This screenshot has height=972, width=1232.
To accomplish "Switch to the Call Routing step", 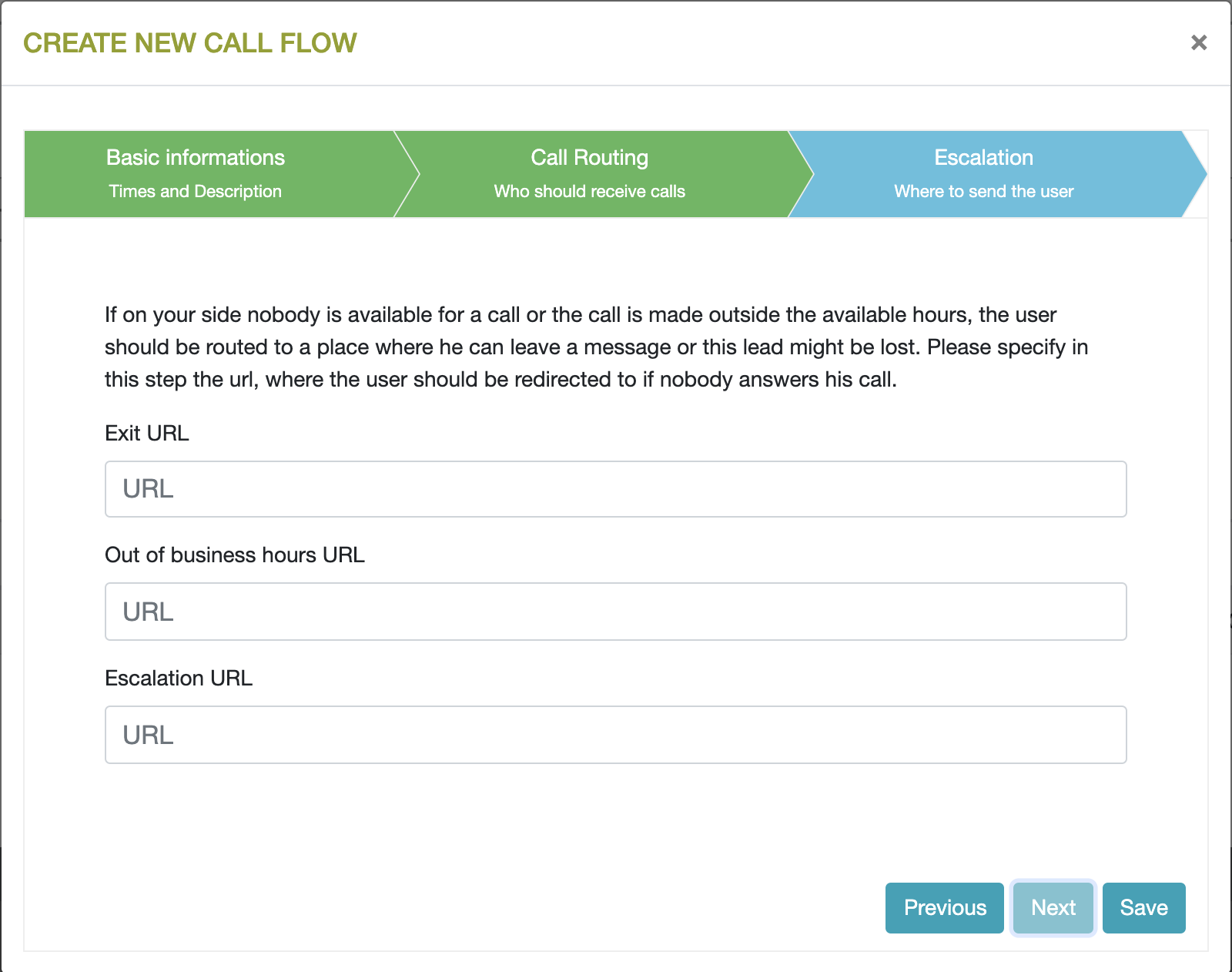I will click(x=589, y=158).
